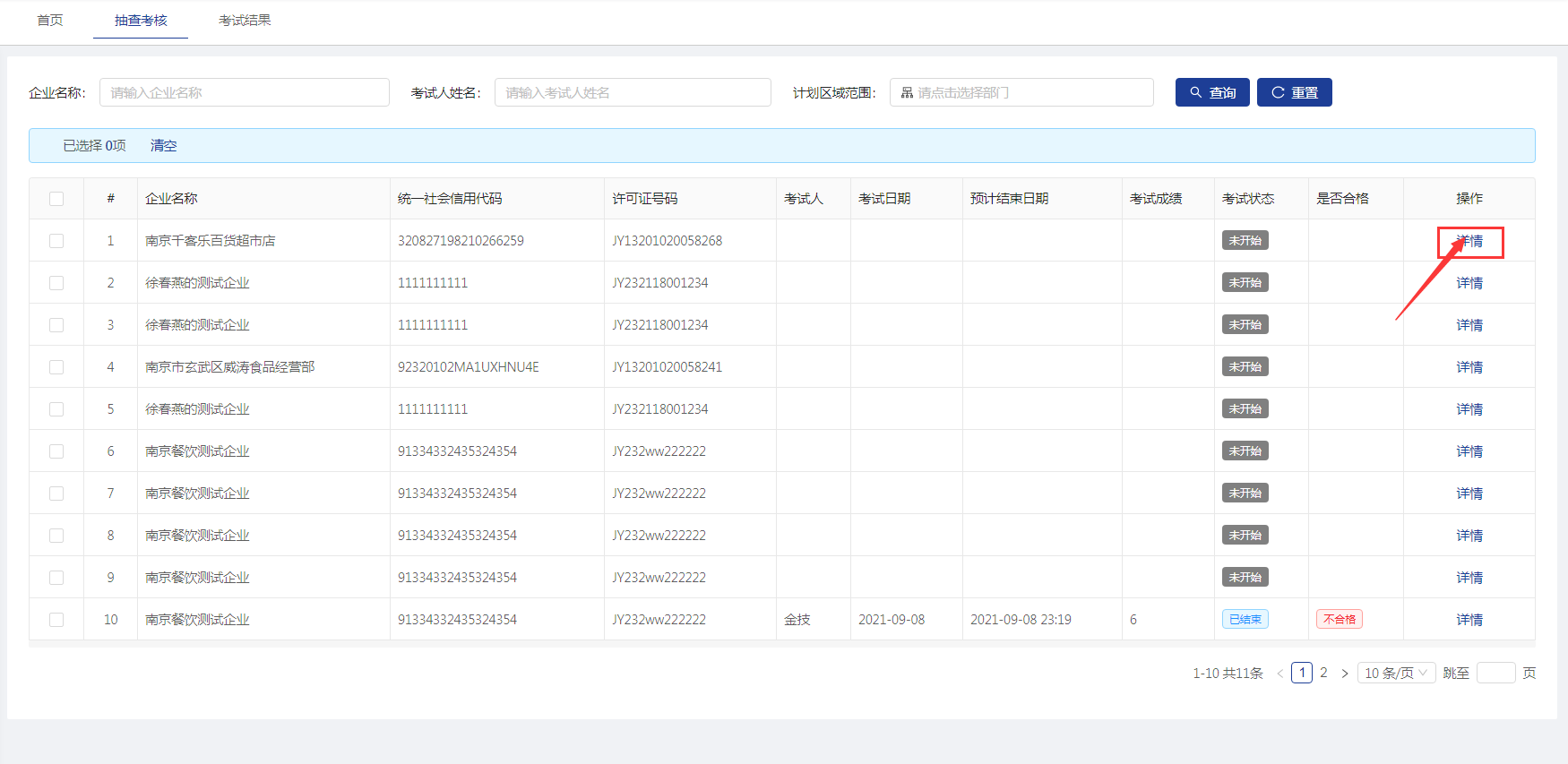Click 清空 to clear selection
The height and width of the screenshot is (764, 1568).
click(163, 145)
